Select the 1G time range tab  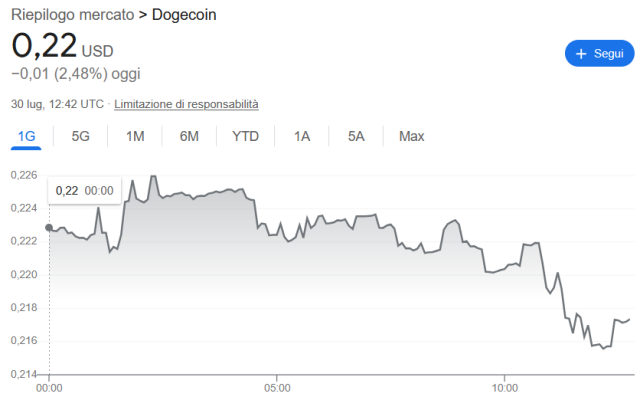(x=26, y=136)
